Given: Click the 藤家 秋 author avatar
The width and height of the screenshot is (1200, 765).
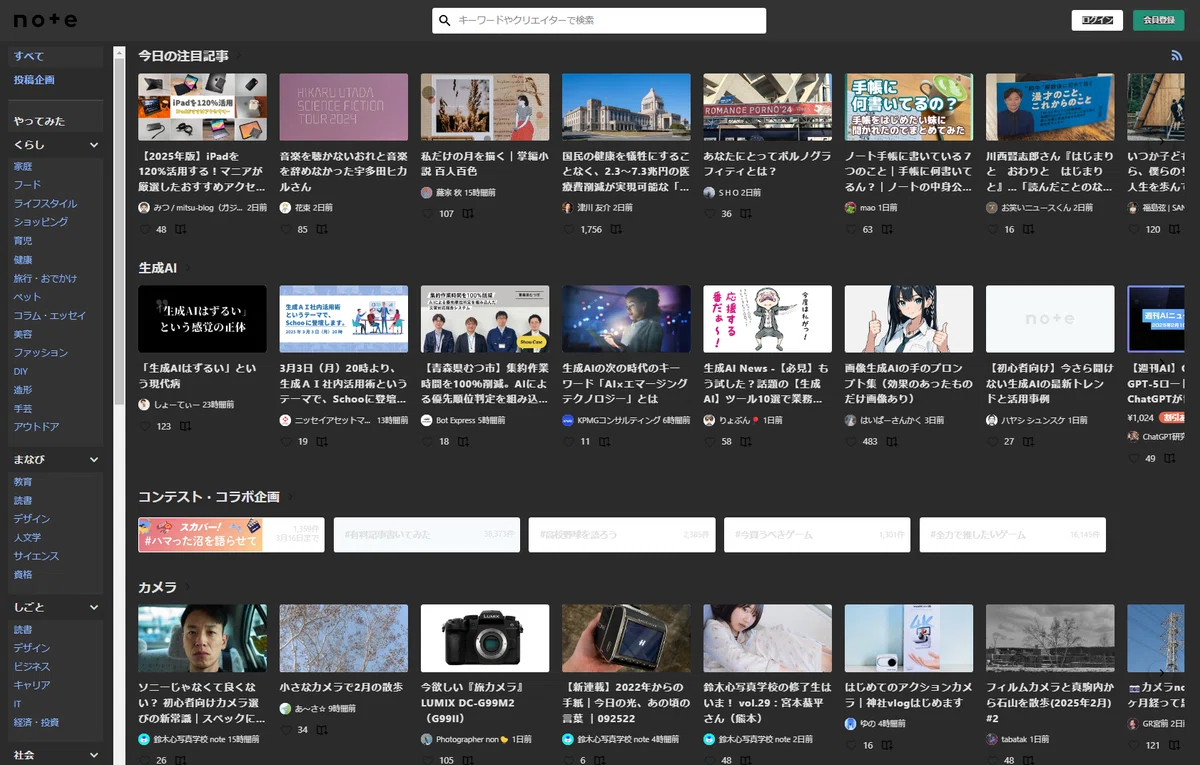Looking at the screenshot, I should click(427, 192).
